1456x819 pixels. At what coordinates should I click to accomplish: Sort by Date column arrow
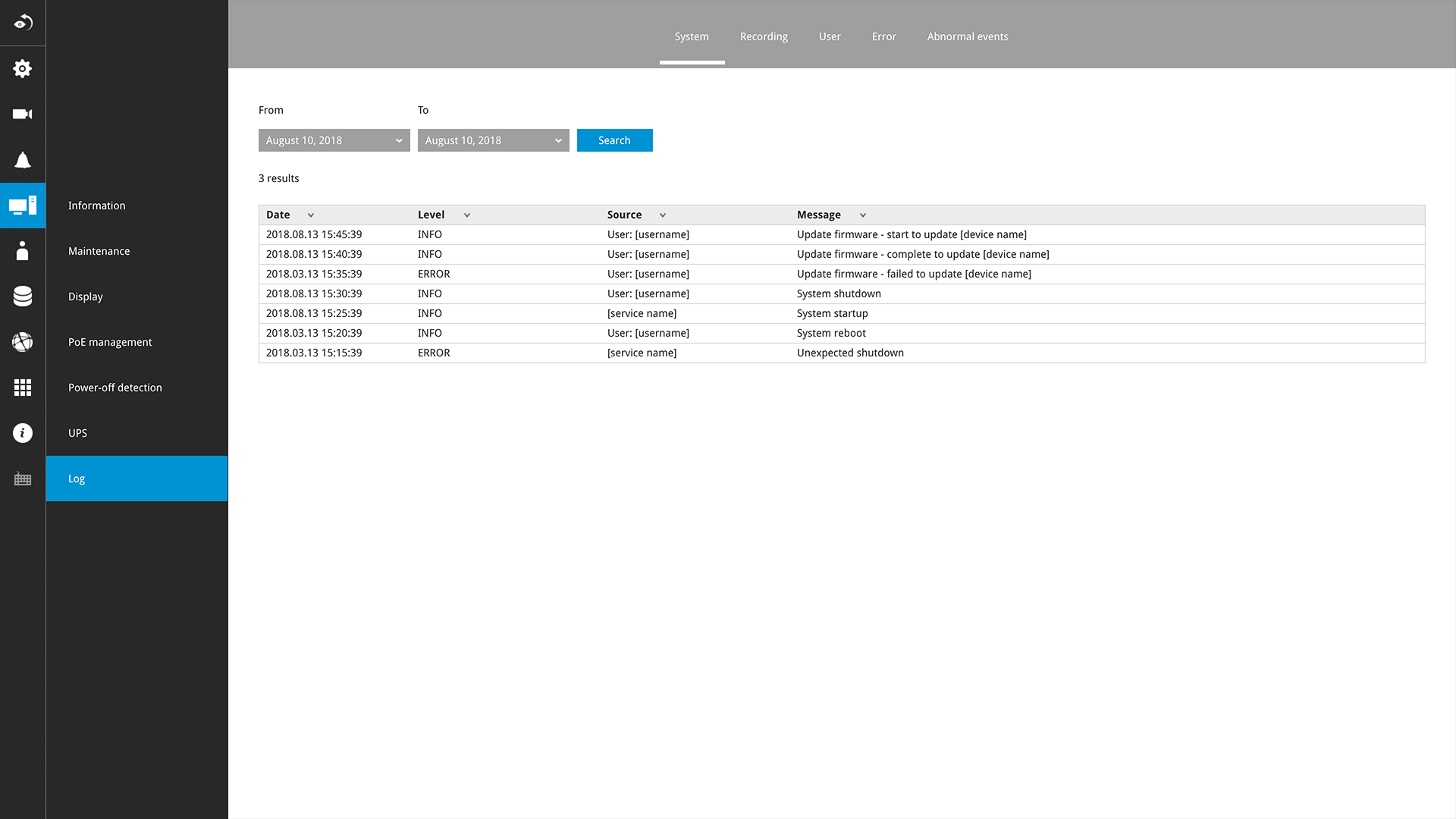pyautogui.click(x=311, y=215)
